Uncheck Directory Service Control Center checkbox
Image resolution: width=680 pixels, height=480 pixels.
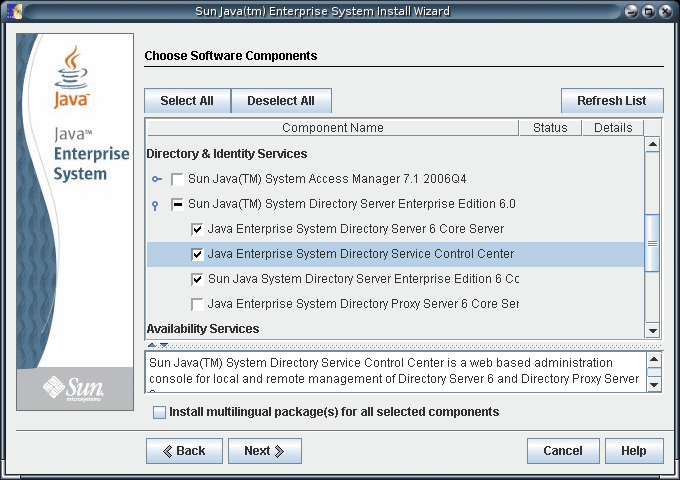(197, 254)
